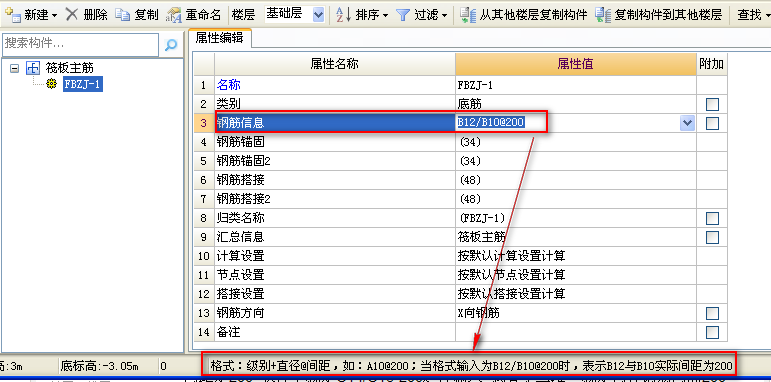Select the gear icon of FBZJ-1 item
Image resolution: width=771 pixels, height=382 pixels.
pyautogui.click(x=51, y=84)
